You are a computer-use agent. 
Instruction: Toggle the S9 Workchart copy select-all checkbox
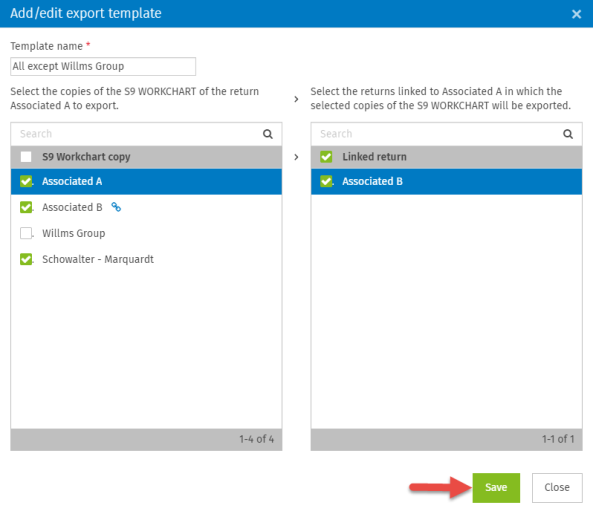pos(26,157)
